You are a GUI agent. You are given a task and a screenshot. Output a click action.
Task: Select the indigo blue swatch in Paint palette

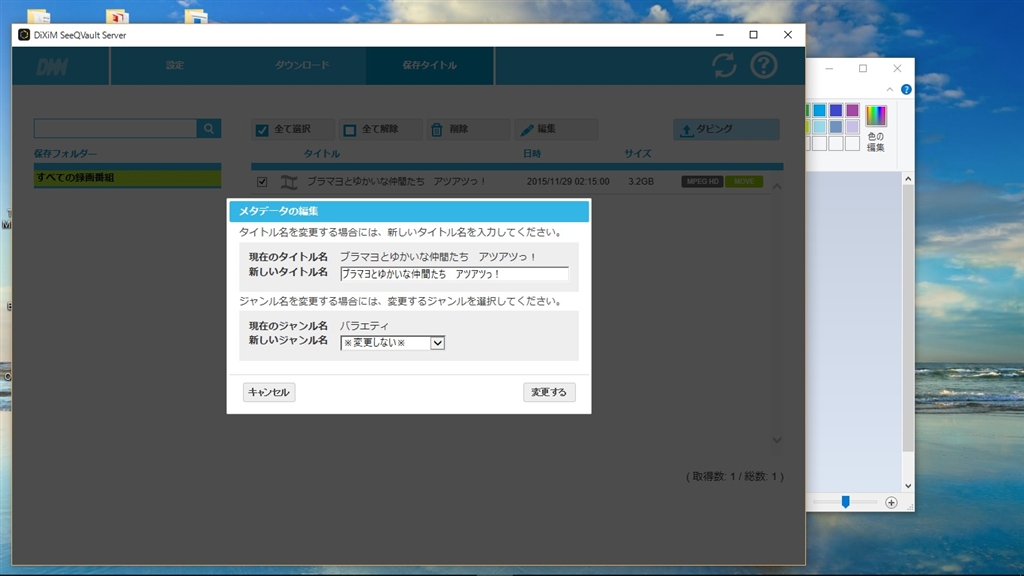tap(836, 110)
